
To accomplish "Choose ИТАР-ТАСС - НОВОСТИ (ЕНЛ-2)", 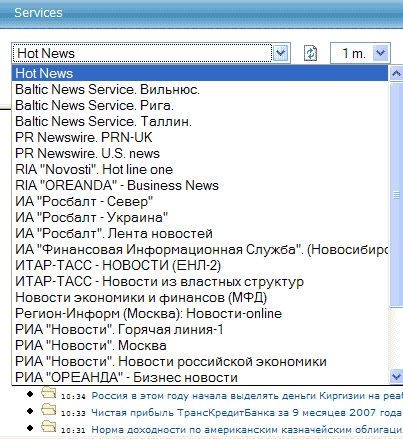I will [x=200, y=265].
